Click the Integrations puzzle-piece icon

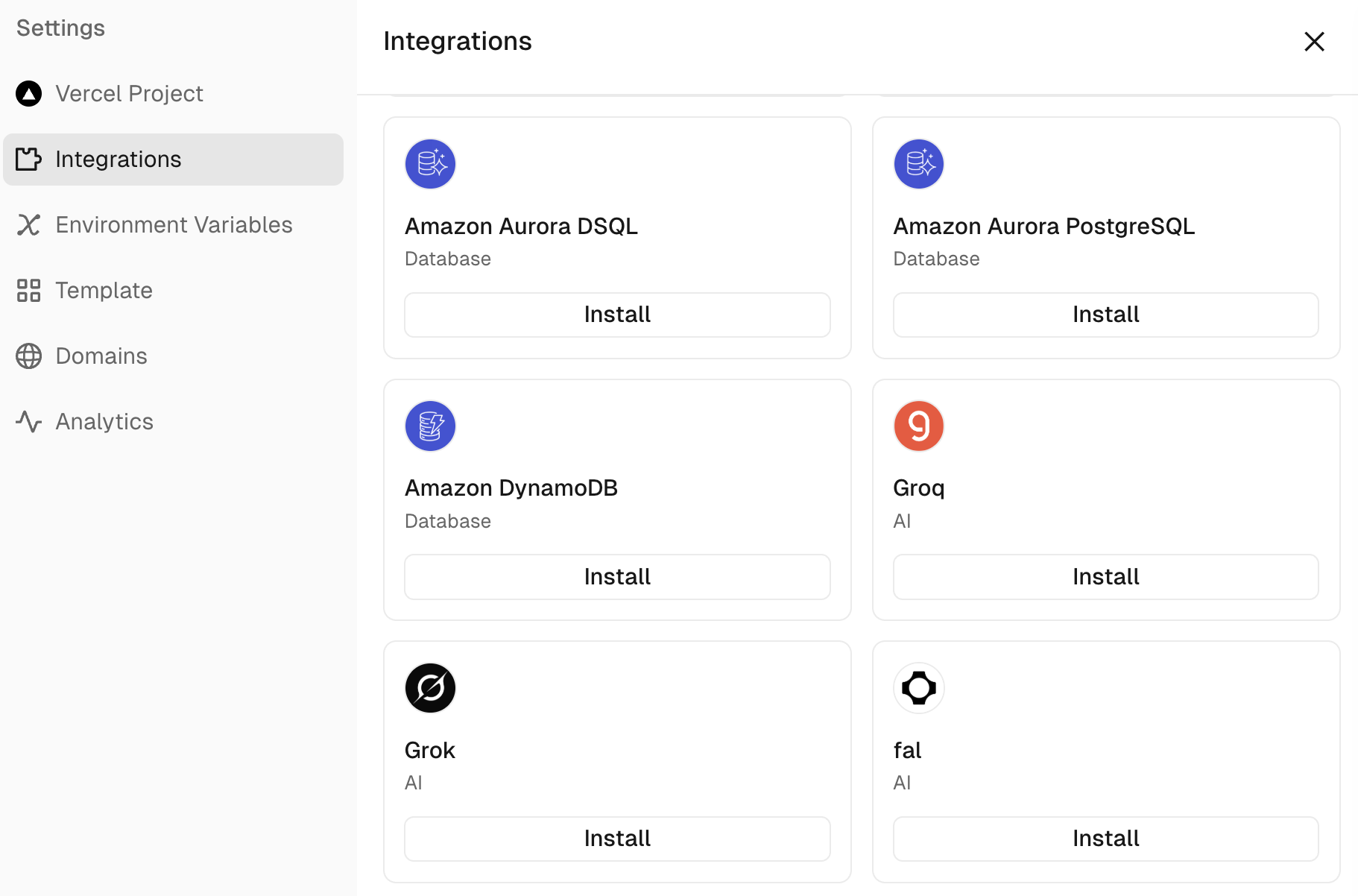29,160
